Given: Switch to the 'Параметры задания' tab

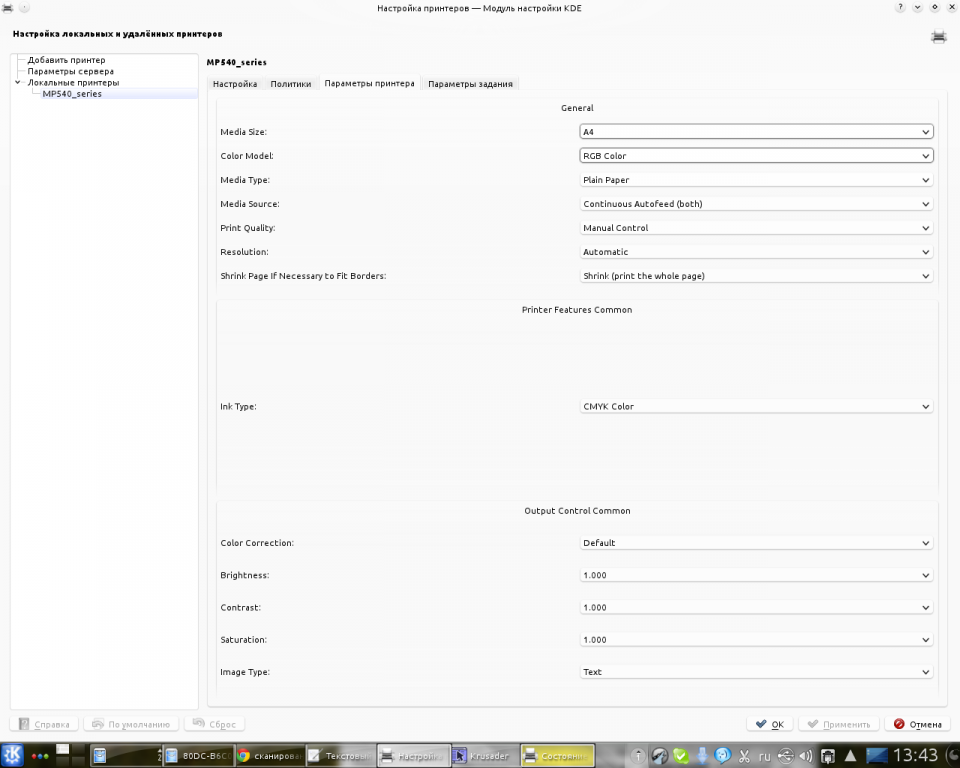Looking at the screenshot, I should pos(470,84).
